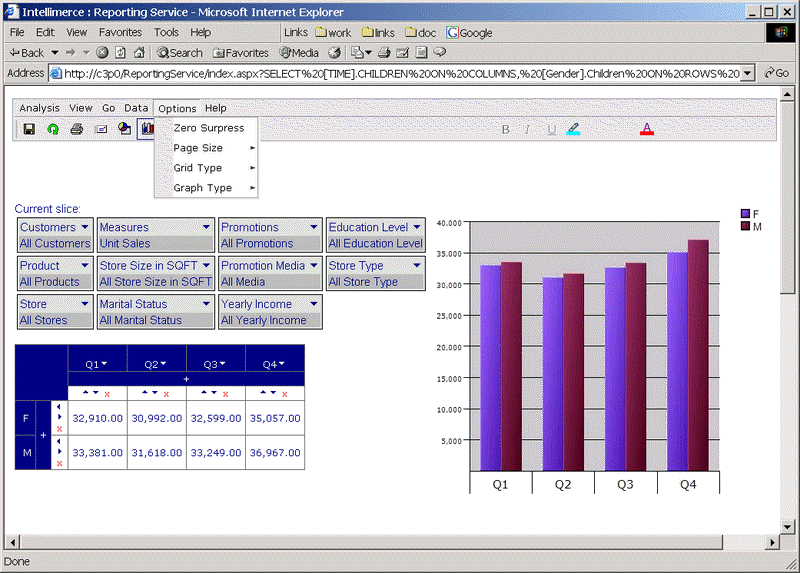The image size is (800, 573).
Task: Expand the Measures slice dropdown
Action: point(206,227)
